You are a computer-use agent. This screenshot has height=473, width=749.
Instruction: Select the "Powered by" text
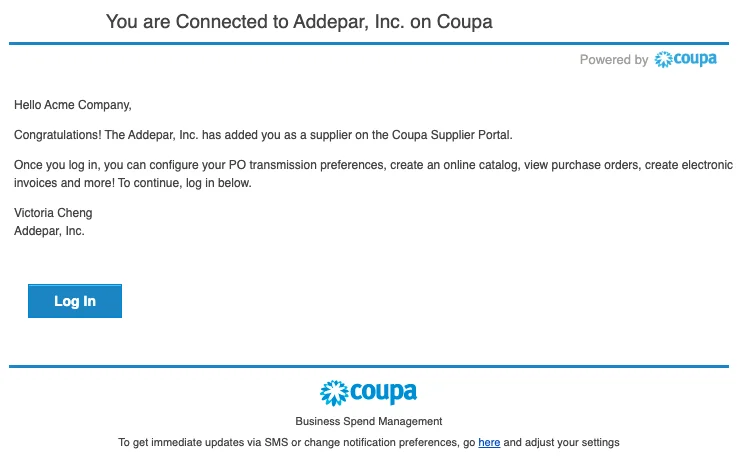tap(614, 60)
